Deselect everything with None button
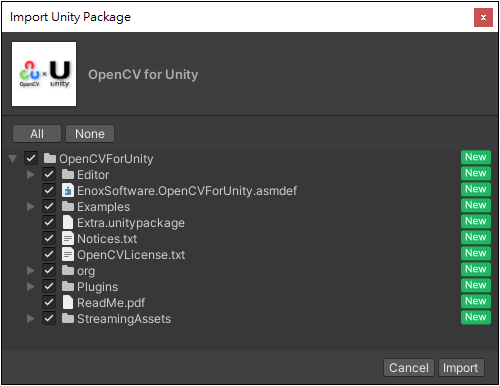 click(x=90, y=134)
